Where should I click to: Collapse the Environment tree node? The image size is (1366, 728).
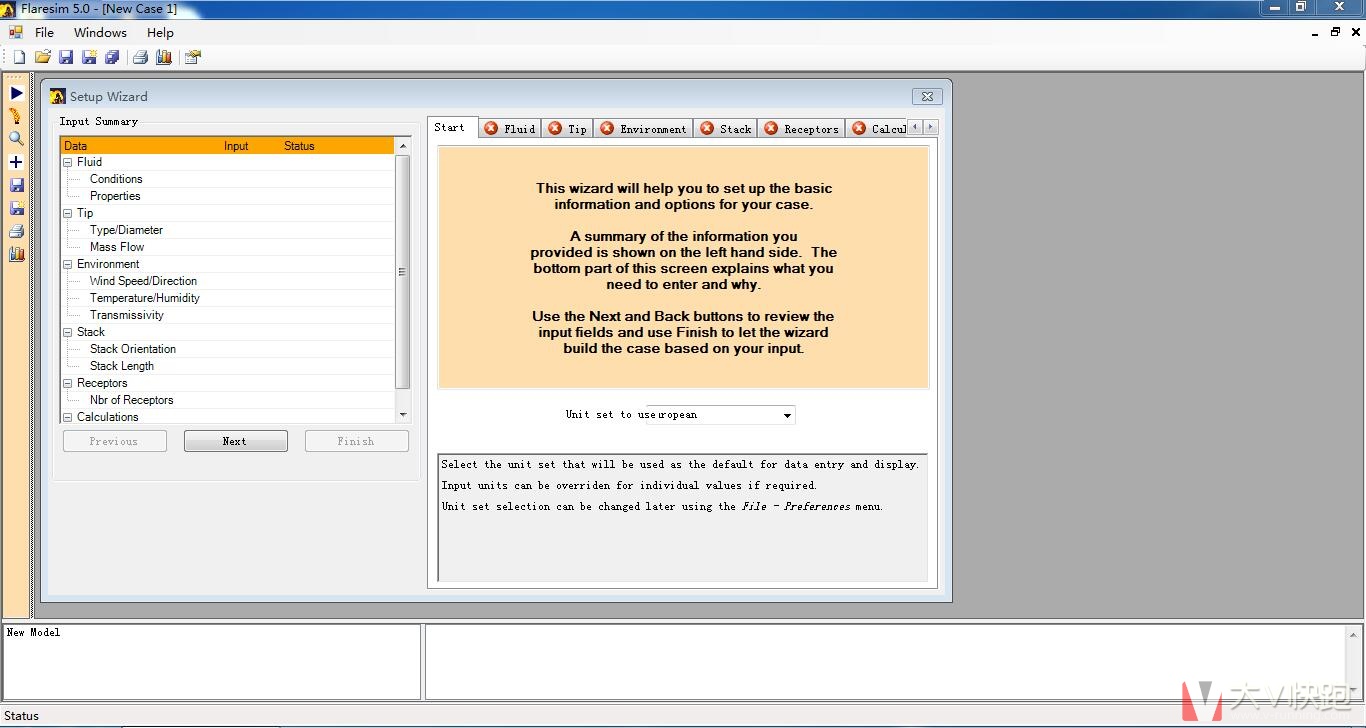point(68,264)
